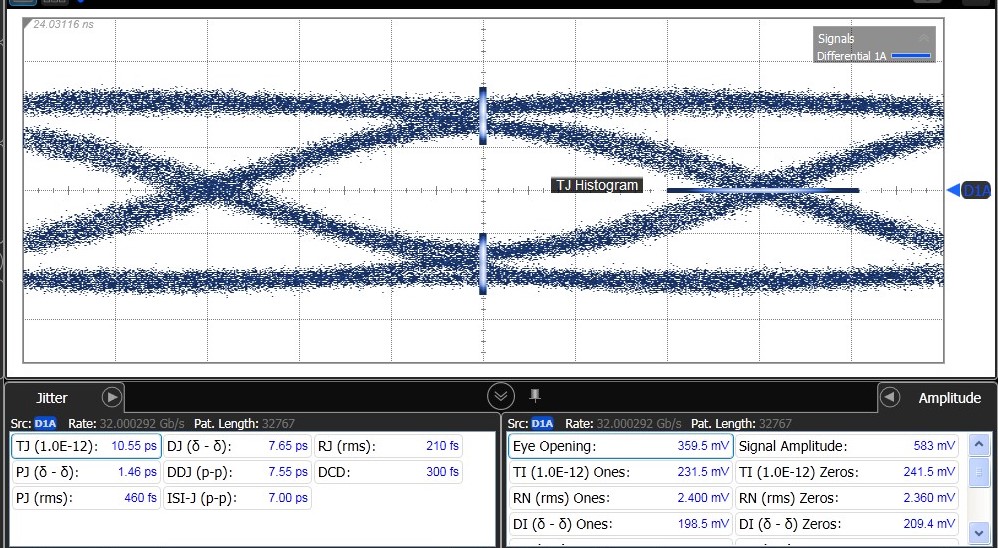
Task: Pin the results panel using the pin icon
Action: tap(535, 394)
